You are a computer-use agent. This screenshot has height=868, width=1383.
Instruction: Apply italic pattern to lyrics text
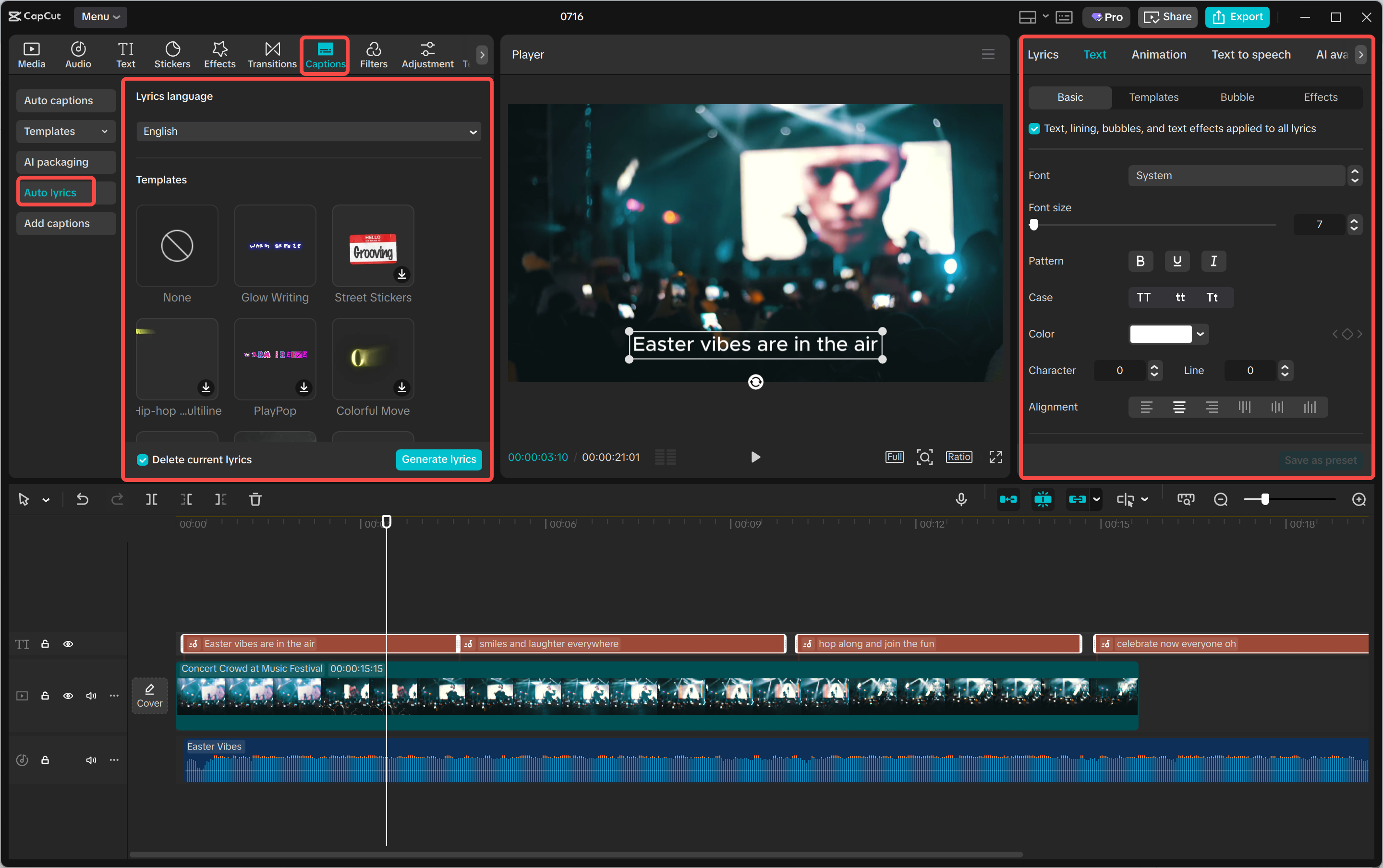click(x=1213, y=261)
